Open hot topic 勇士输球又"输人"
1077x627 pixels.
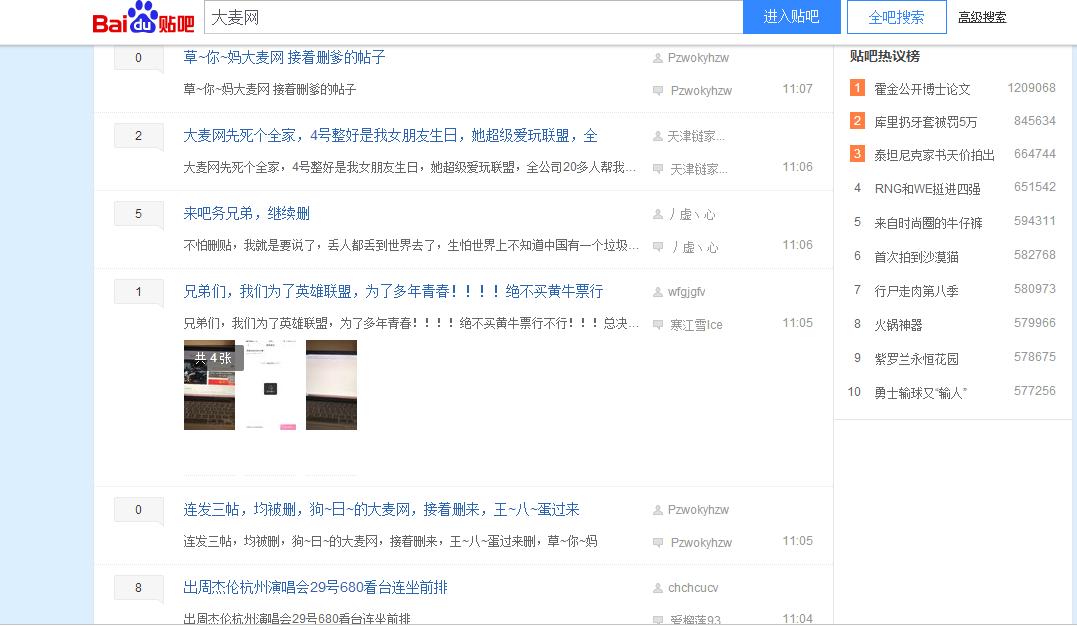tap(920, 393)
